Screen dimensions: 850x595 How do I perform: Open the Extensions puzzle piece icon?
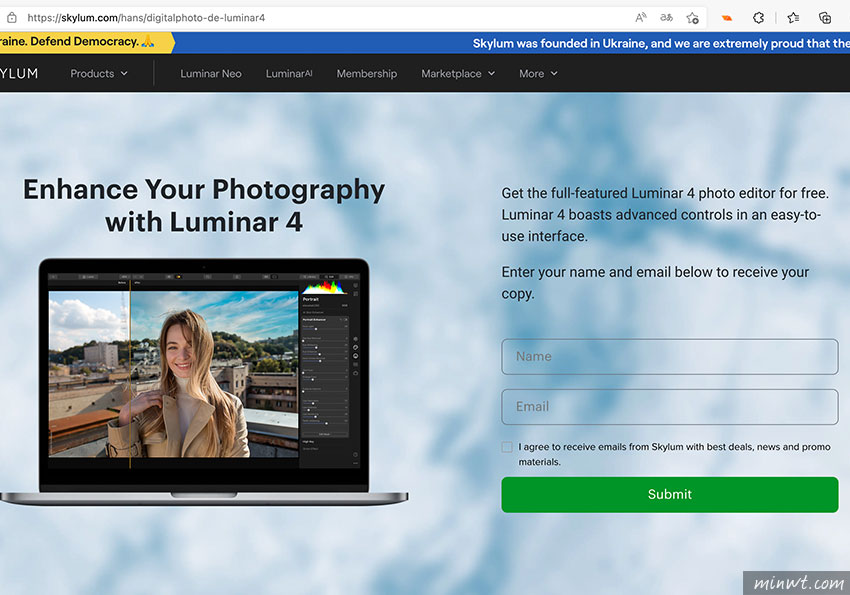click(758, 18)
